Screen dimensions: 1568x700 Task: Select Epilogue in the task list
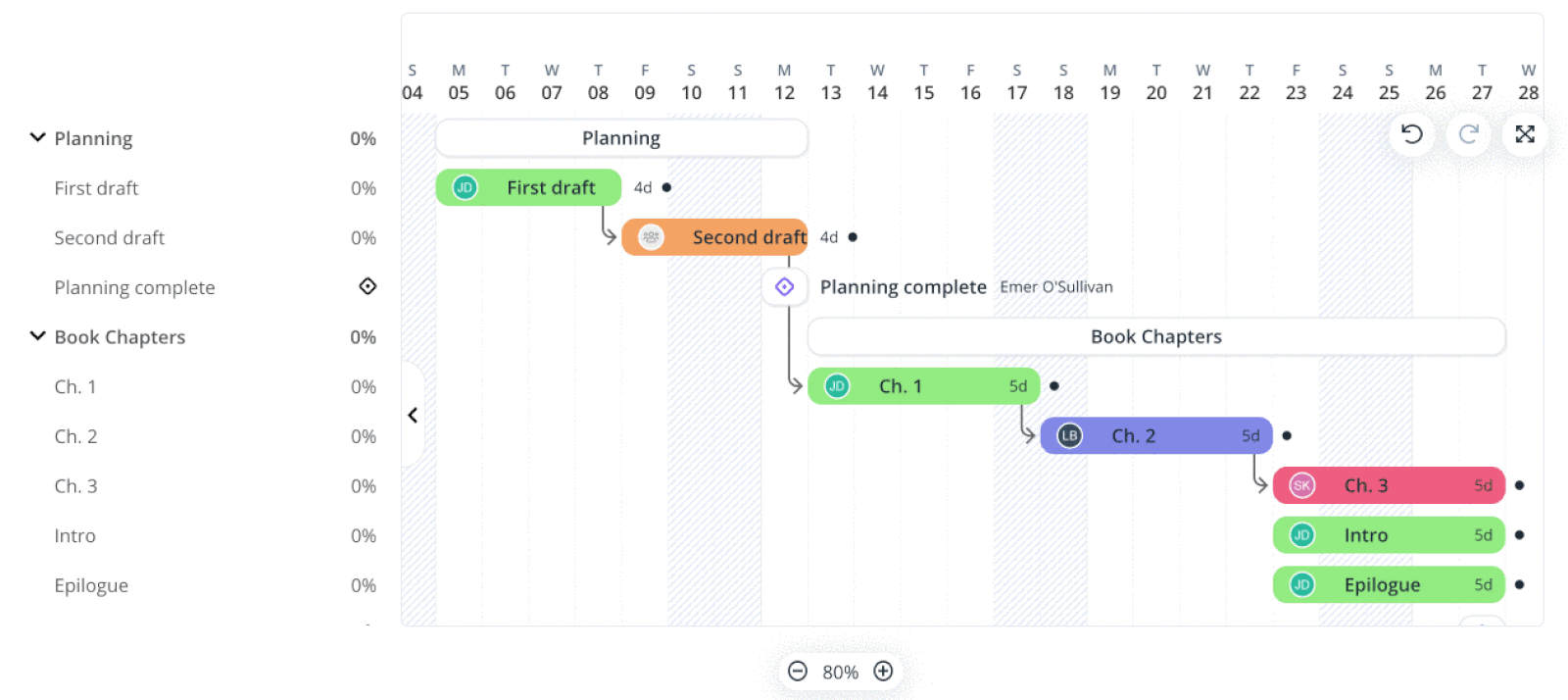tap(91, 585)
